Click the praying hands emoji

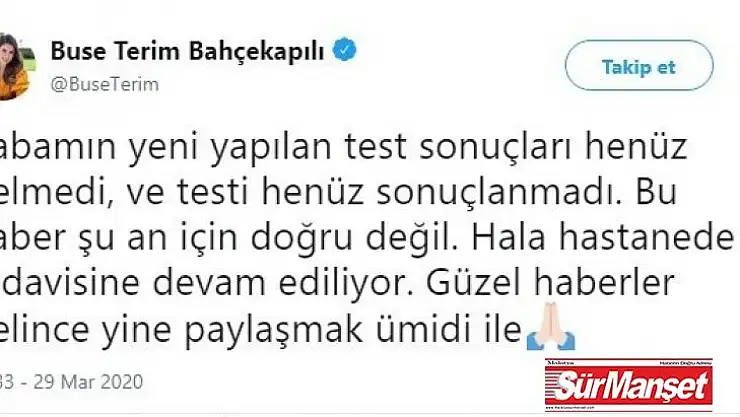coord(551,326)
